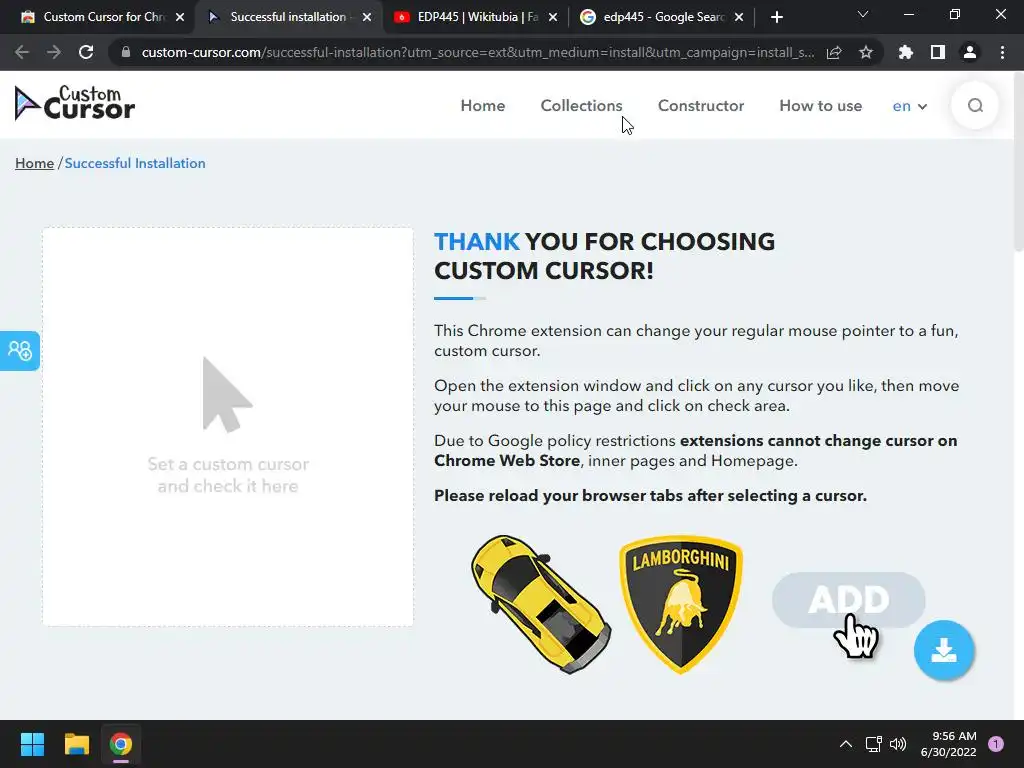Click the blue download floating button
This screenshot has width=1024, height=768.
pyautogui.click(x=944, y=650)
